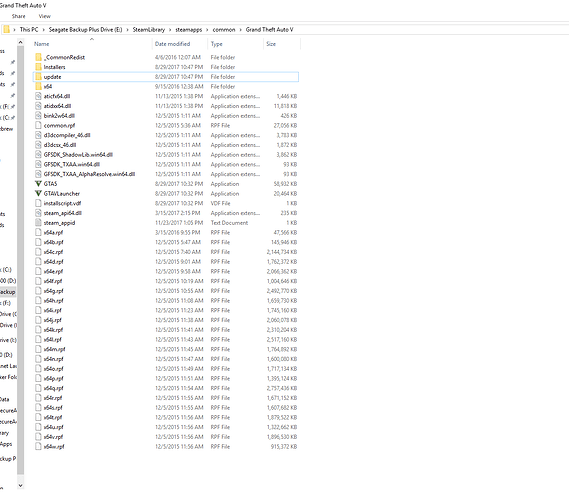Select file name x64m.rpf
The width and height of the screenshot is (569, 500).
point(54,349)
